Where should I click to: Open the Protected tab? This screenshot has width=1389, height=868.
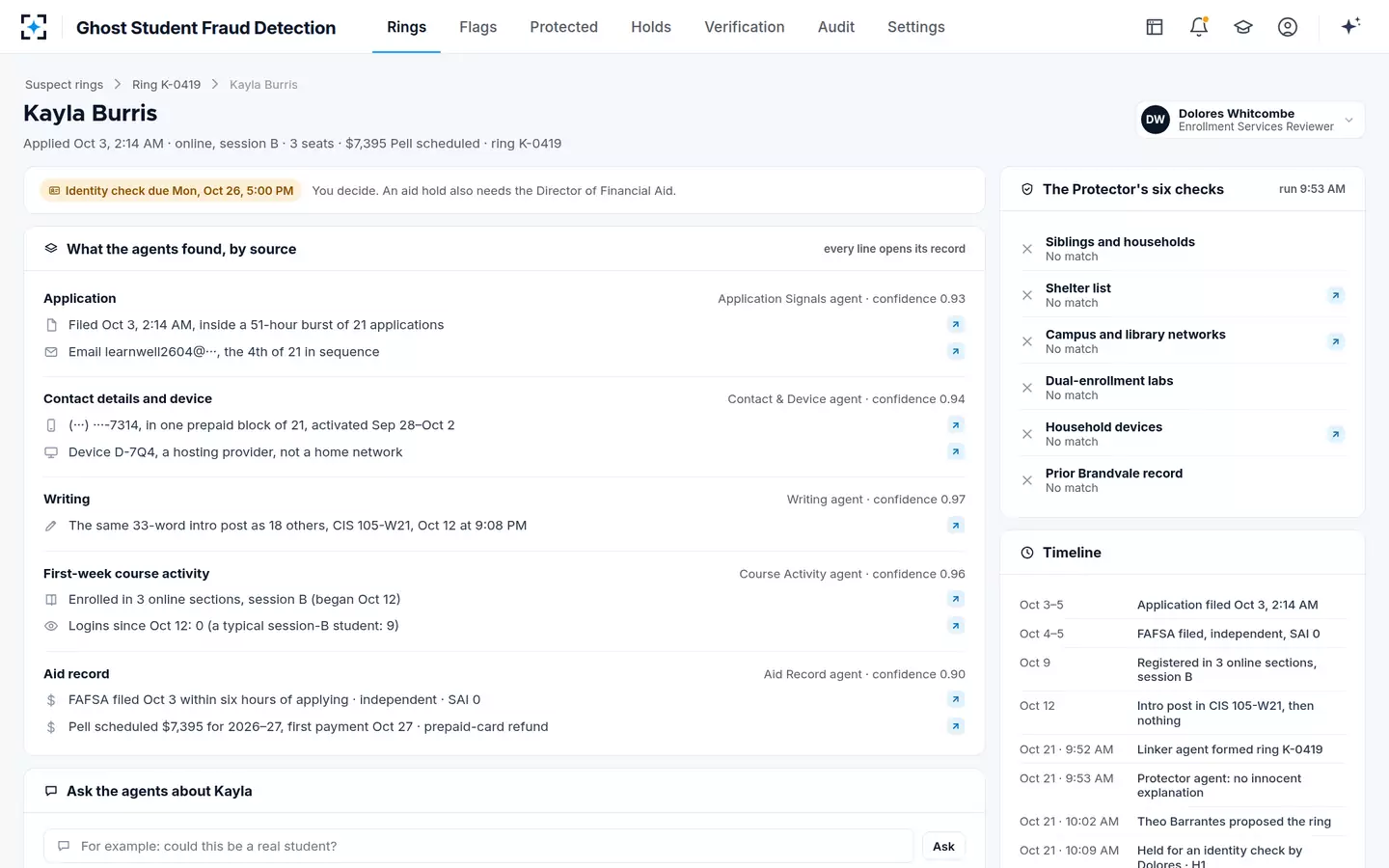pos(564,27)
